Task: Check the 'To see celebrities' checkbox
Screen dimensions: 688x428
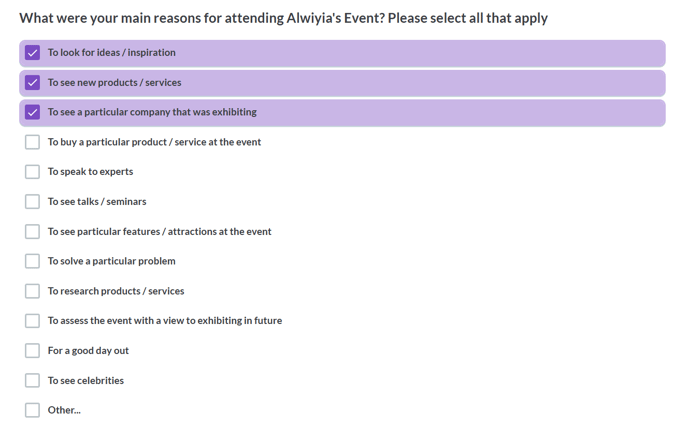Action: [x=33, y=381]
